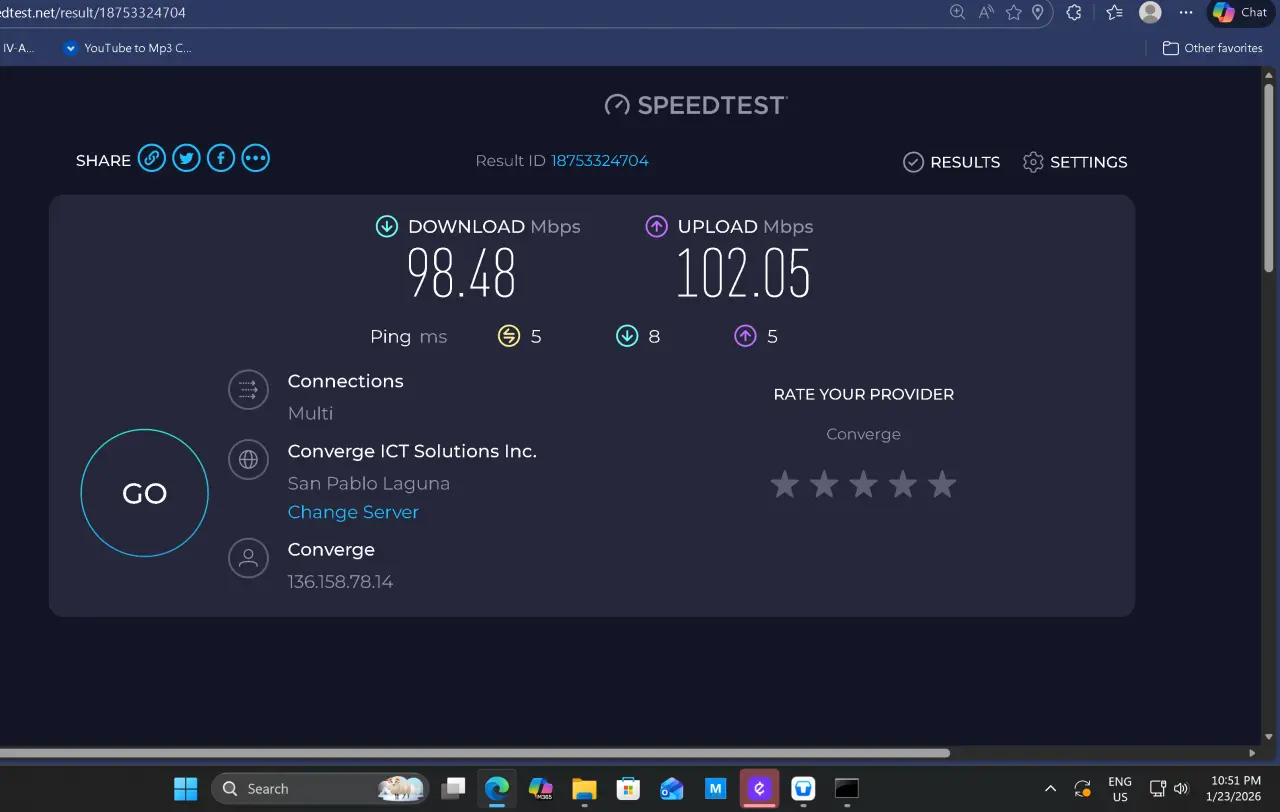This screenshot has width=1280, height=812.
Task: Click the vertical scrollbar up arrow
Action: 1270,77
